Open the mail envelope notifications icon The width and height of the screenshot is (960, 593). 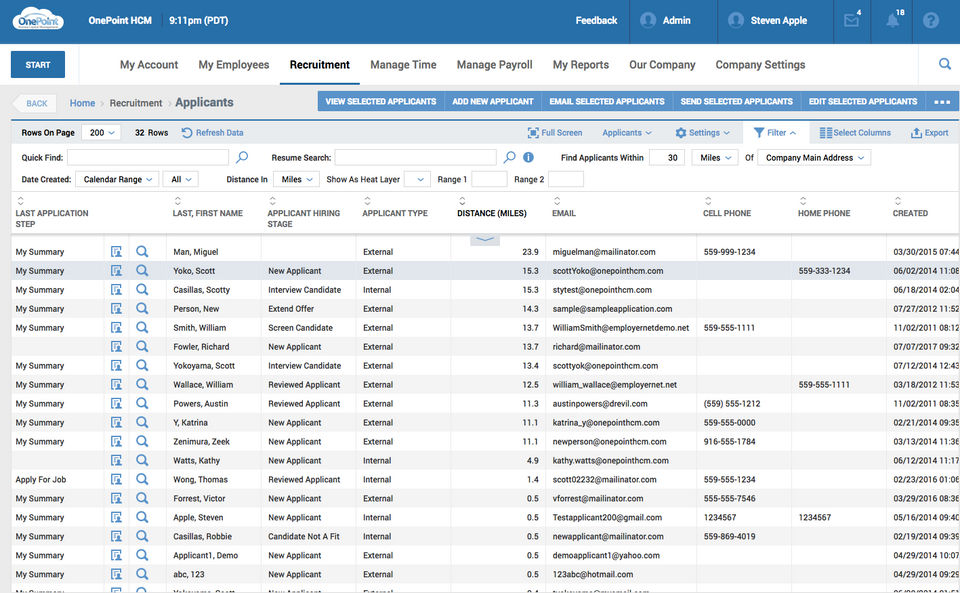(851, 21)
